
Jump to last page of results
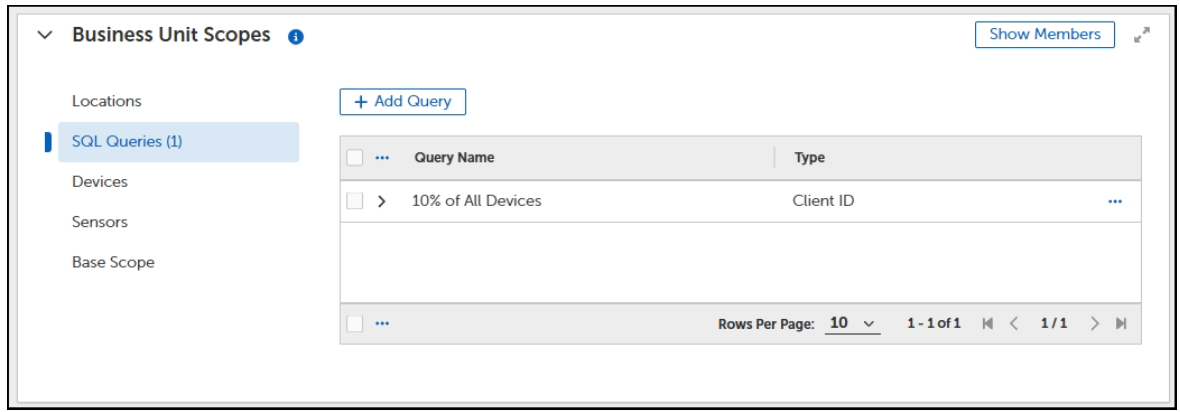[1121, 324]
